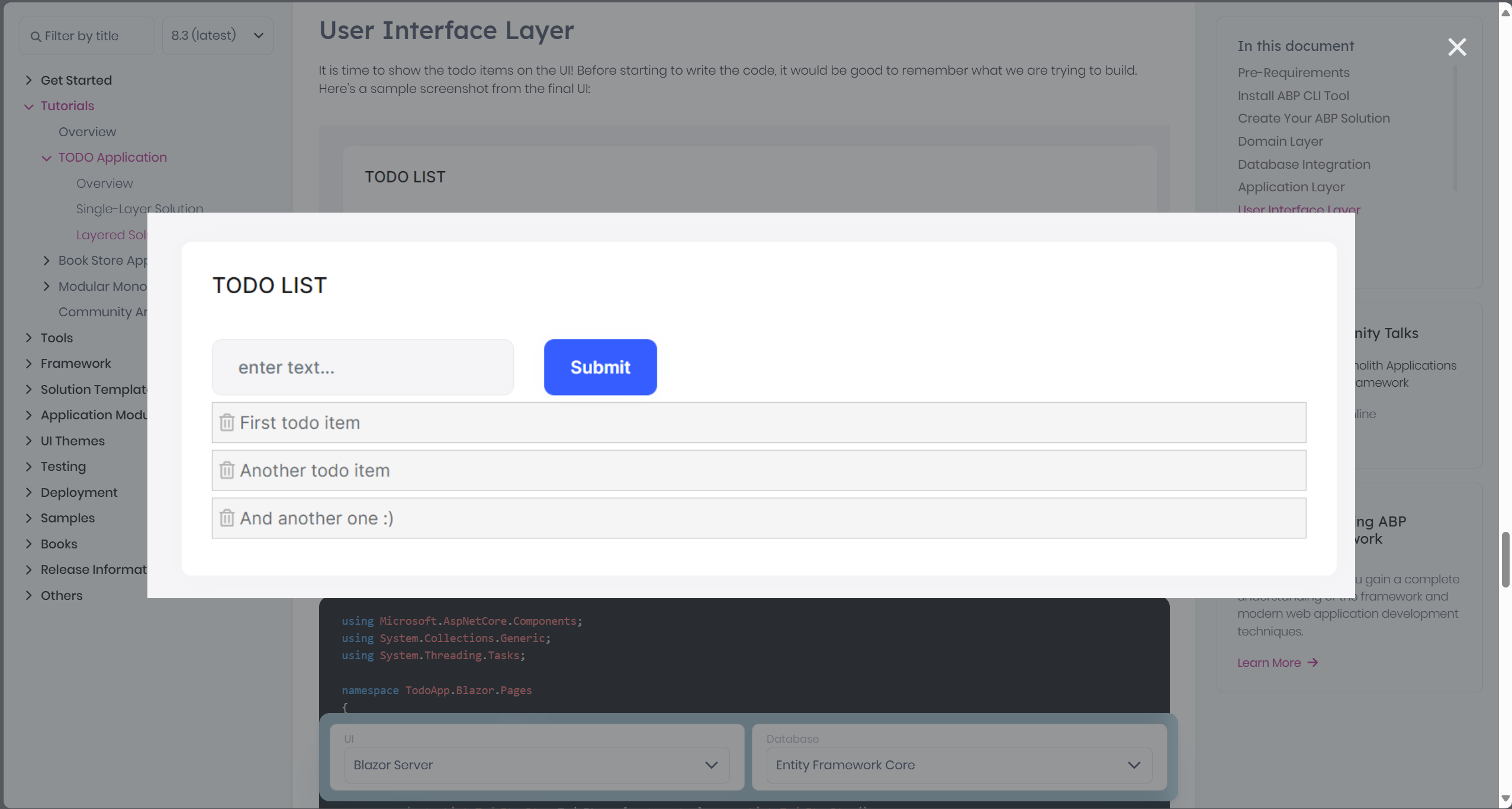Open the Blazor Server UI dropdown
Viewport: 1512px width, 809px height.
pyautogui.click(x=536, y=765)
